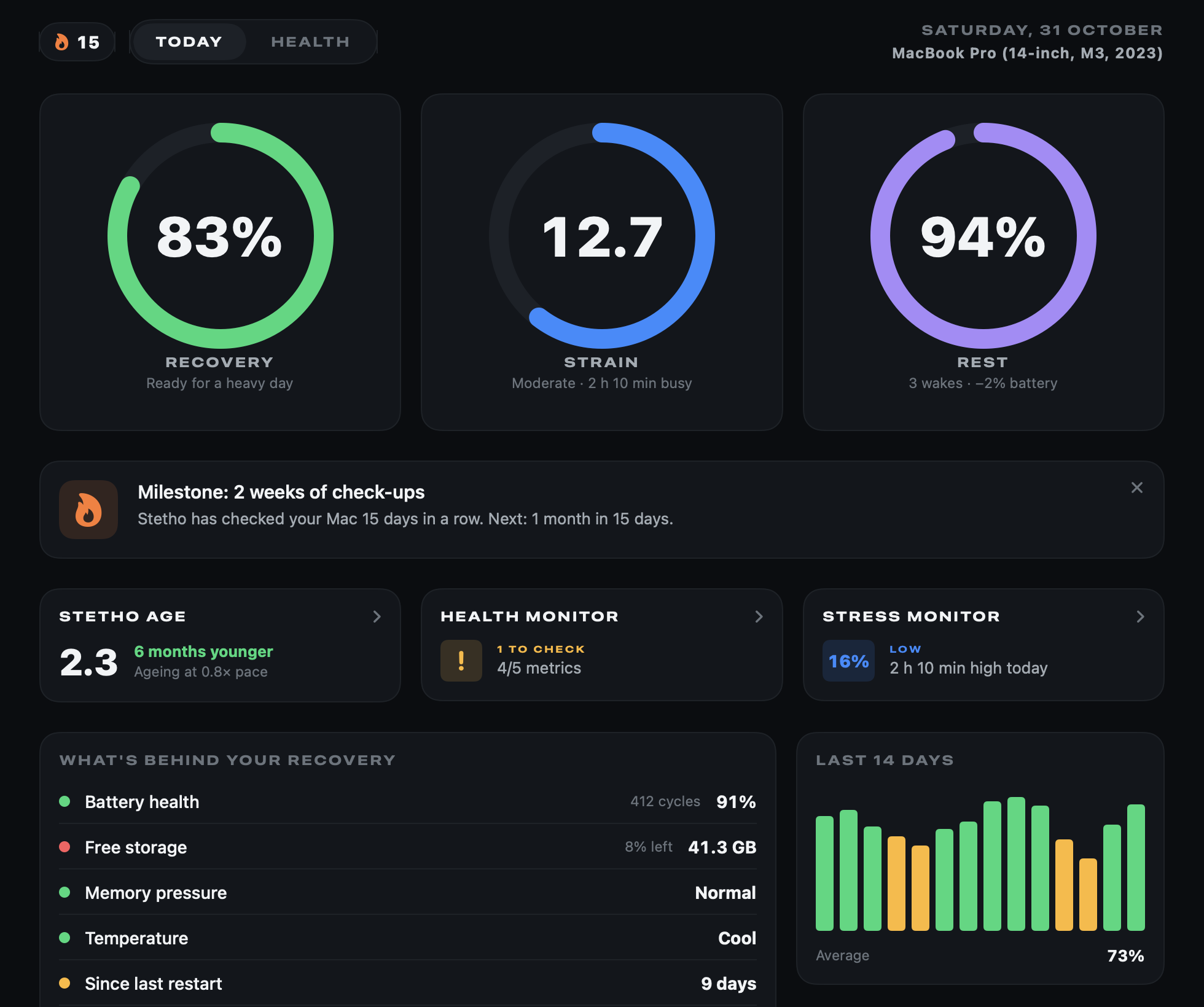Click the 41.3 GB storage value

point(722,847)
